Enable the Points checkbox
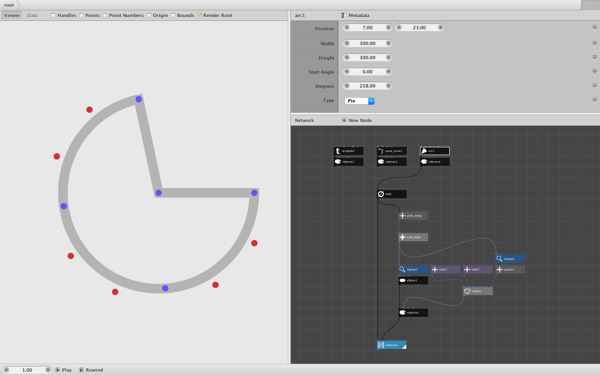Screen dimensions: 600x375 81,15
